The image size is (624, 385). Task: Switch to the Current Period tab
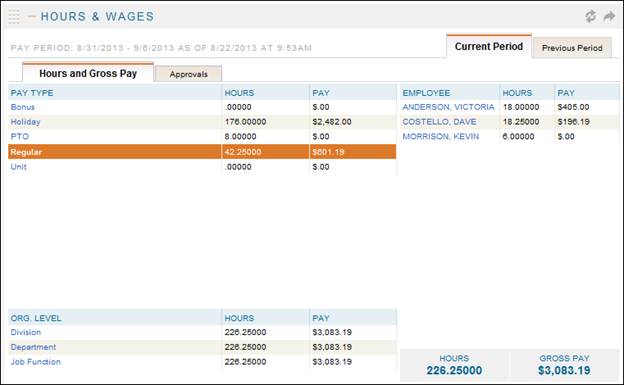click(x=489, y=47)
